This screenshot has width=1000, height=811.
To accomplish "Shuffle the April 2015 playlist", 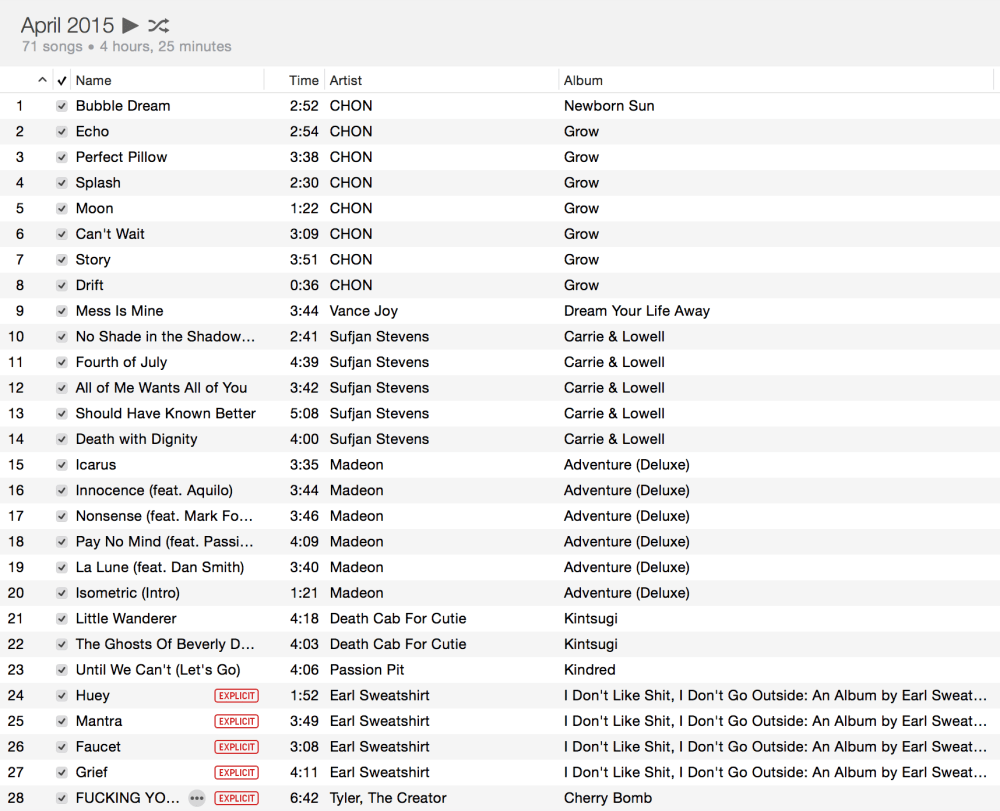I will tap(158, 25).
